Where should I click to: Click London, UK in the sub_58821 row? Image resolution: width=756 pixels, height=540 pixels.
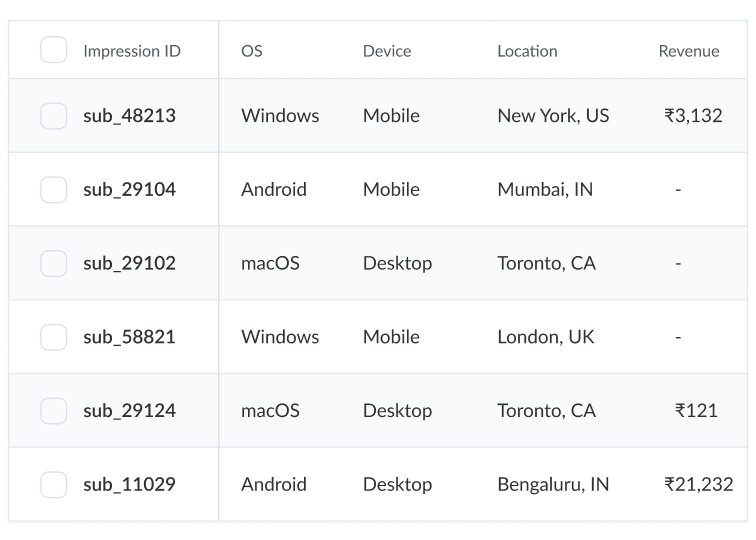coord(545,337)
